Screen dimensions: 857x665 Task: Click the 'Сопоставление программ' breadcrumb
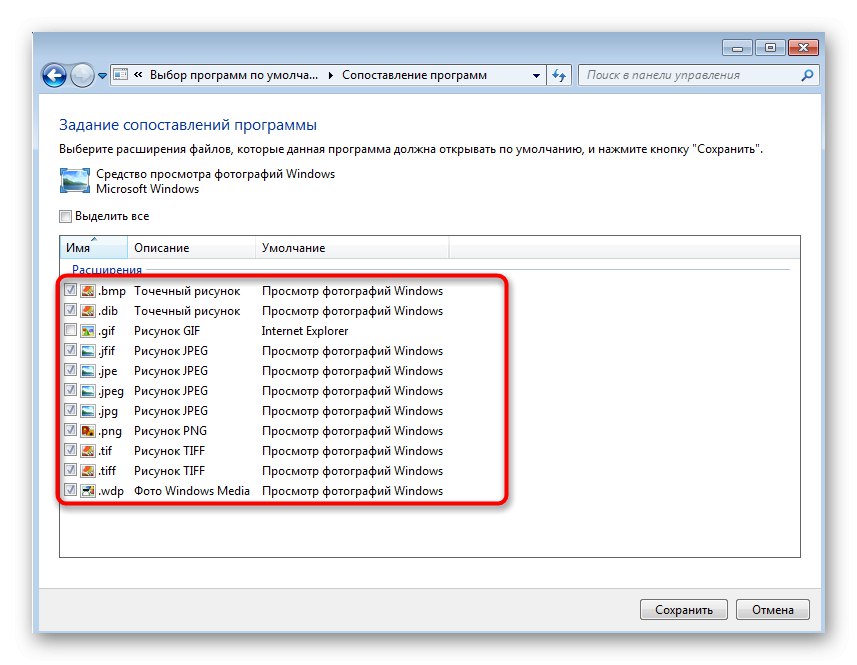click(x=414, y=75)
